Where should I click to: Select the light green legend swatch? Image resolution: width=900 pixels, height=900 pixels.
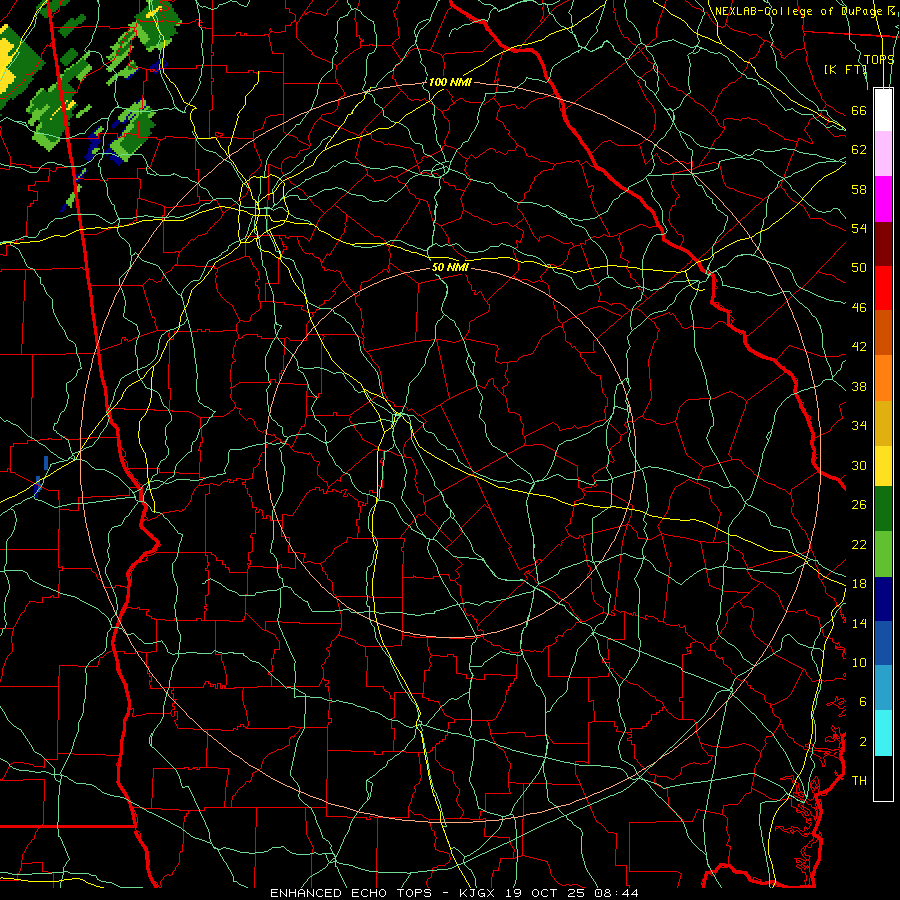[883, 554]
